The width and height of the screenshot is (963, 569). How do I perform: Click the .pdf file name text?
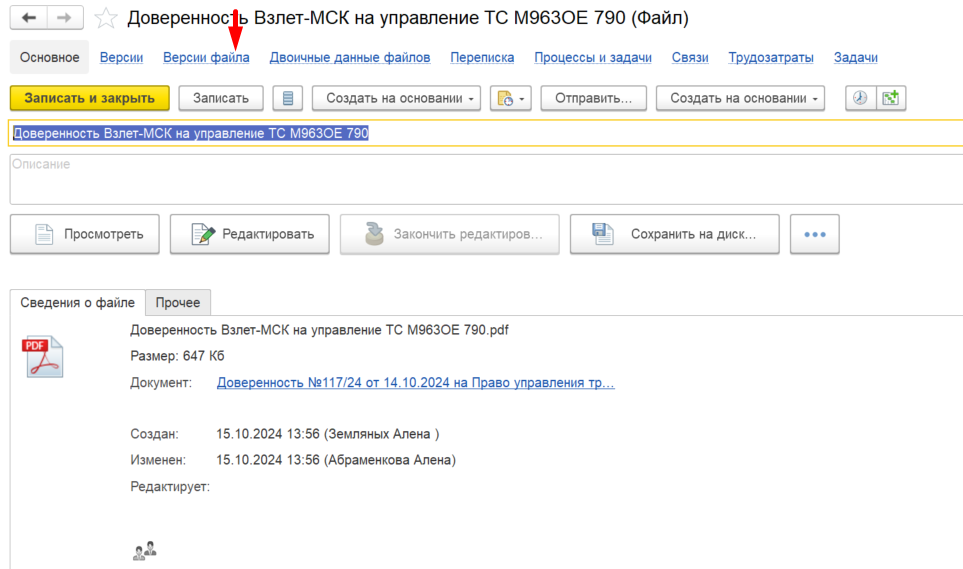(x=319, y=330)
